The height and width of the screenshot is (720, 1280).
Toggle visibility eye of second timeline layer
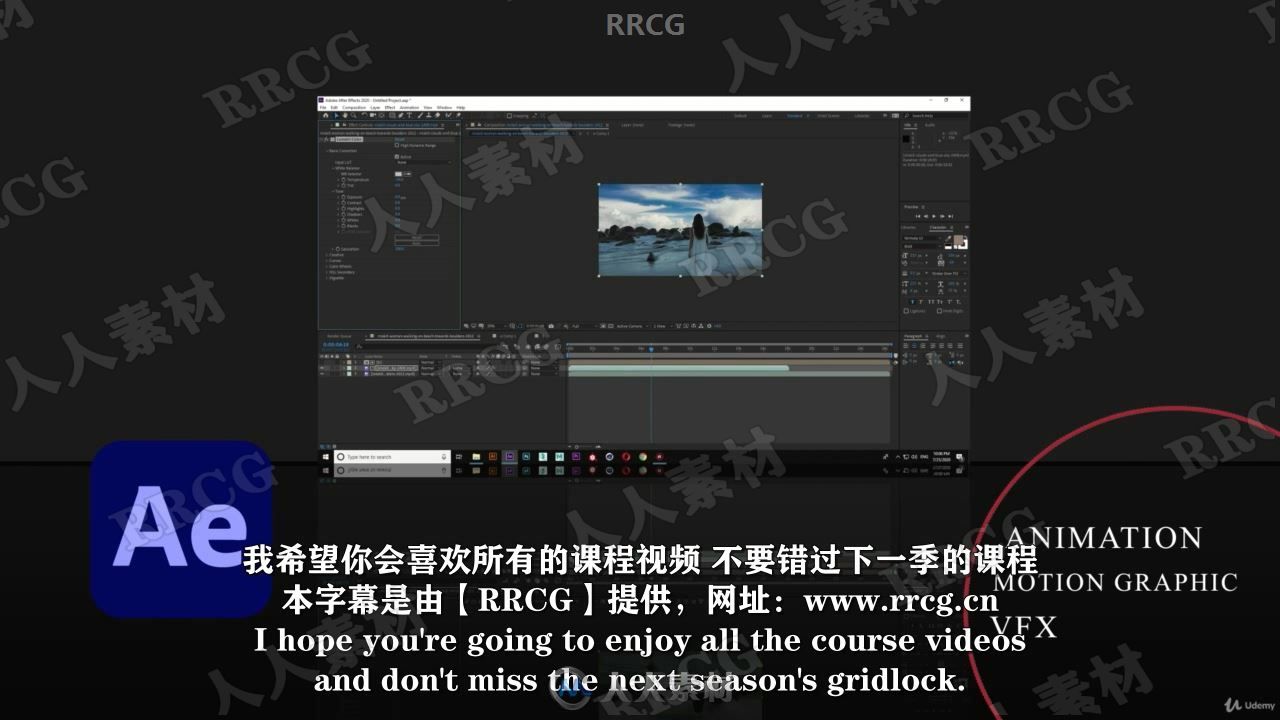click(x=323, y=368)
